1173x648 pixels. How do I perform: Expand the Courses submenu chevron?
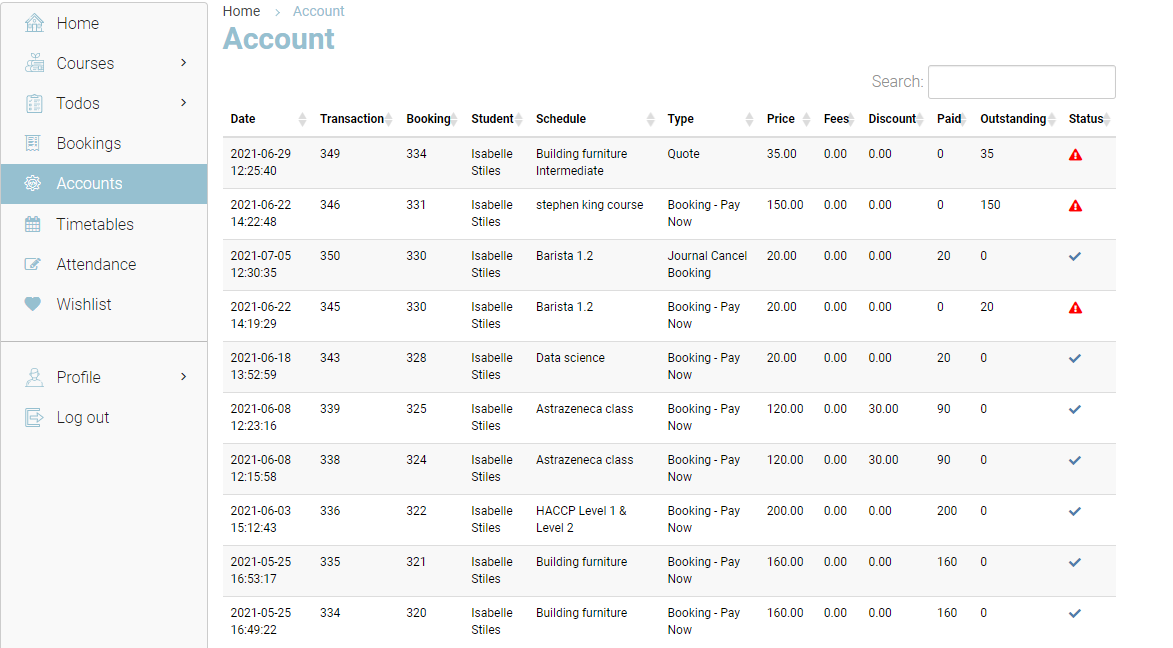click(x=183, y=63)
